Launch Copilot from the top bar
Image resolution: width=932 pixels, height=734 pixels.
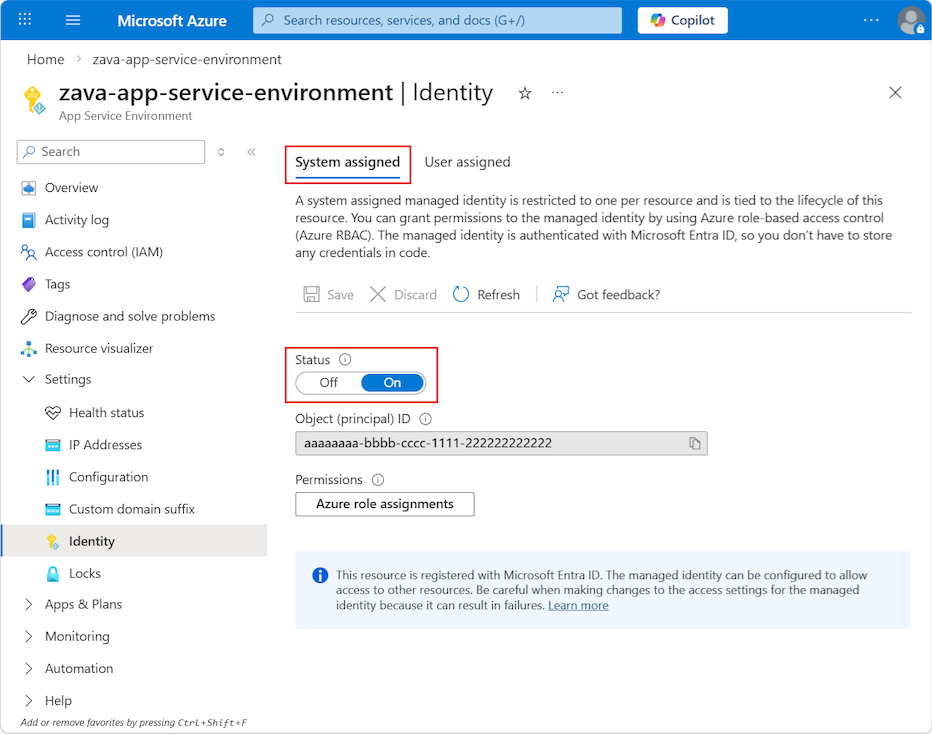click(x=682, y=20)
